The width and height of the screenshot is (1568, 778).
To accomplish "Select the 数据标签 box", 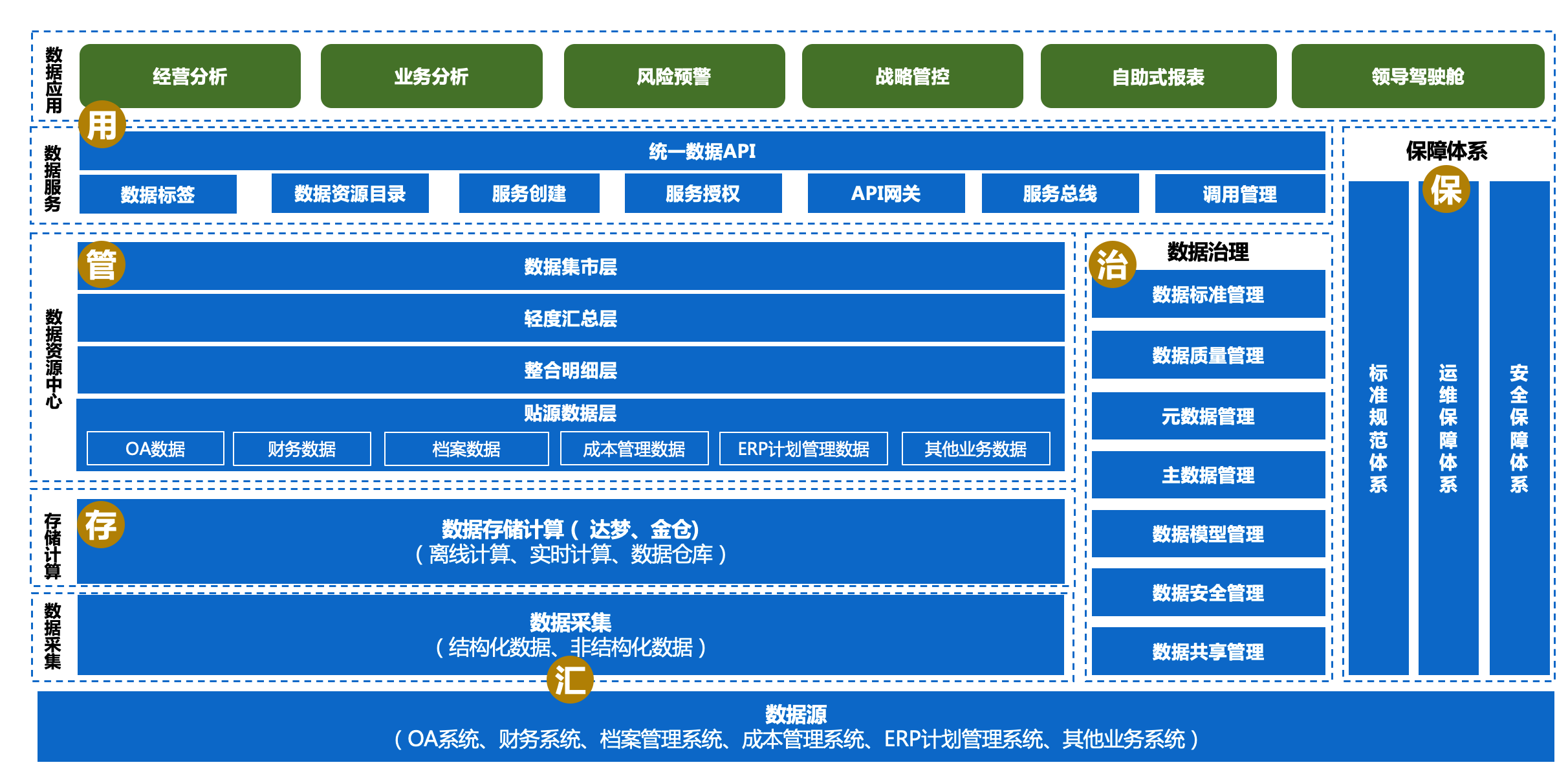I will click(158, 194).
